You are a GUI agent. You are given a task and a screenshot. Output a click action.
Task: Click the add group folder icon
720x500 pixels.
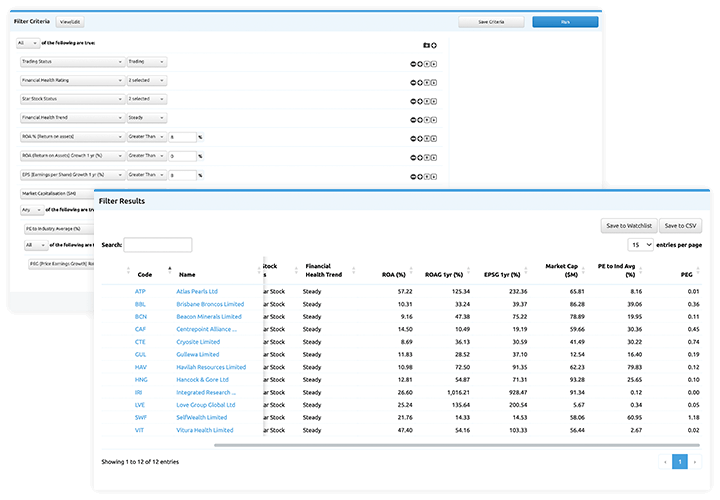pyautogui.click(x=427, y=45)
